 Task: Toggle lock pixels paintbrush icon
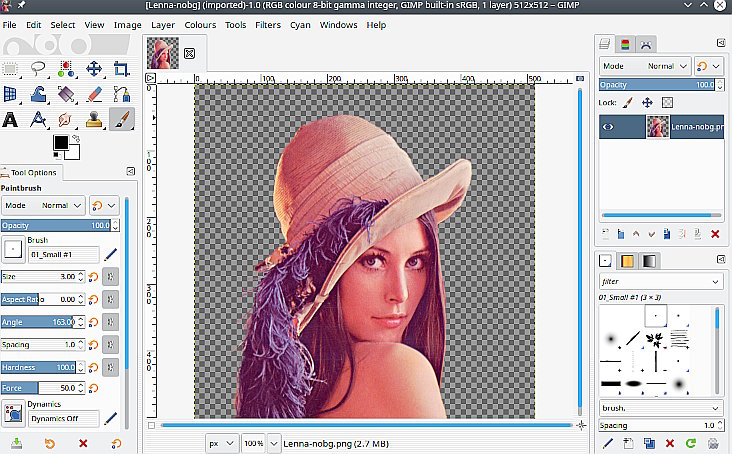(x=628, y=102)
